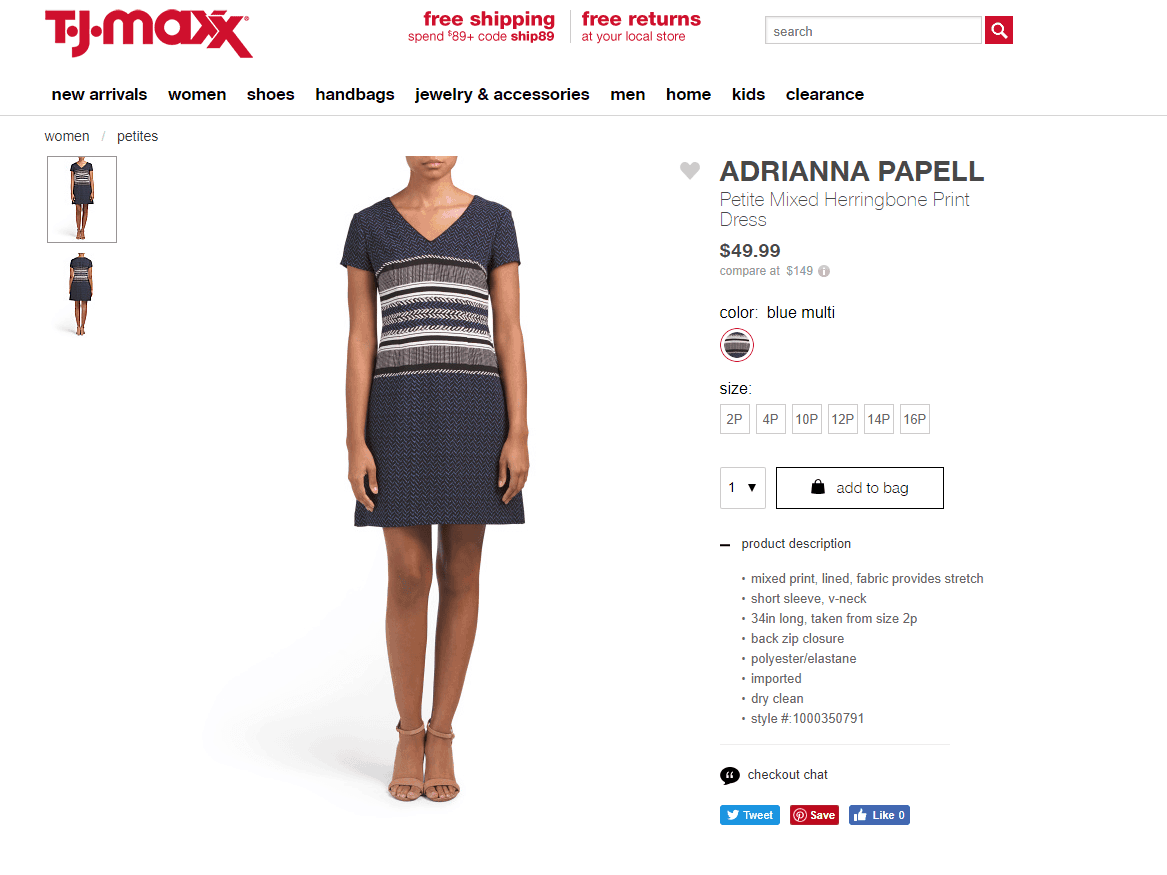Select size 10P
This screenshot has height=875, width=1167.
807,420
